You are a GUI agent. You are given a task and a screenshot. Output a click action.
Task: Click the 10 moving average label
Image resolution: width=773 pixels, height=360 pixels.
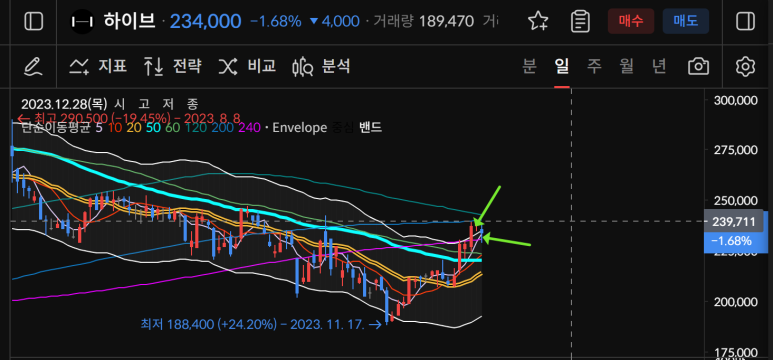point(115,128)
